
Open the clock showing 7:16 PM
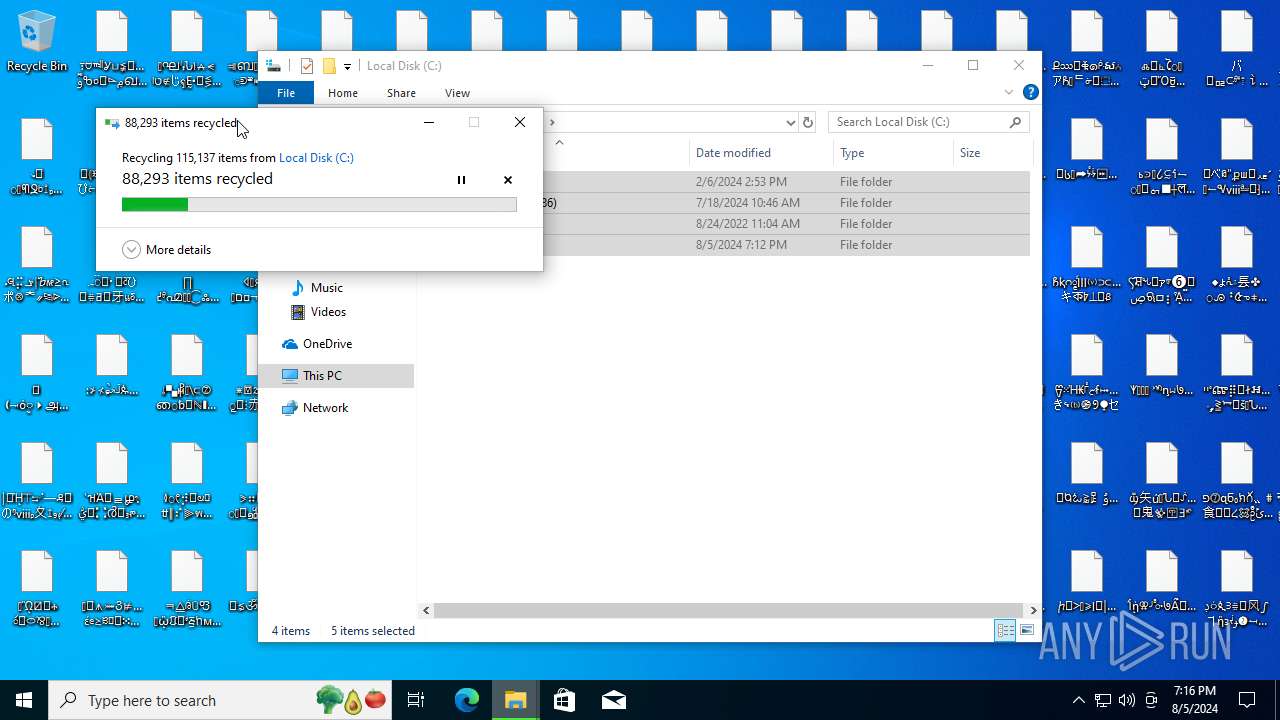pos(1194,700)
